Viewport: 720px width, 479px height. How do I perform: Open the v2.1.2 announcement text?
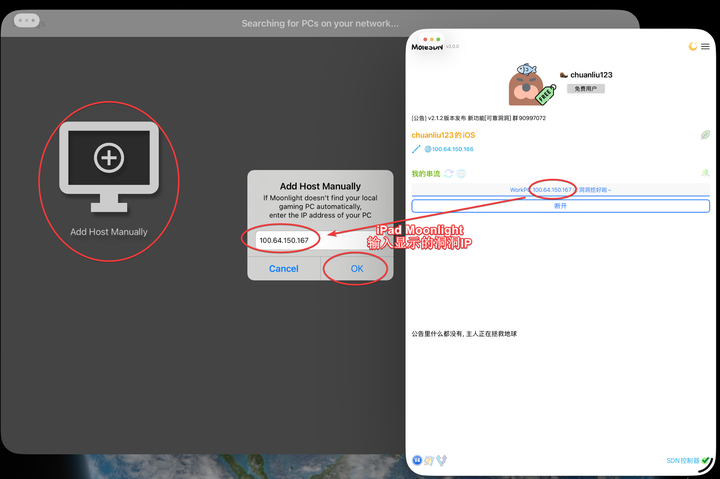coord(478,118)
